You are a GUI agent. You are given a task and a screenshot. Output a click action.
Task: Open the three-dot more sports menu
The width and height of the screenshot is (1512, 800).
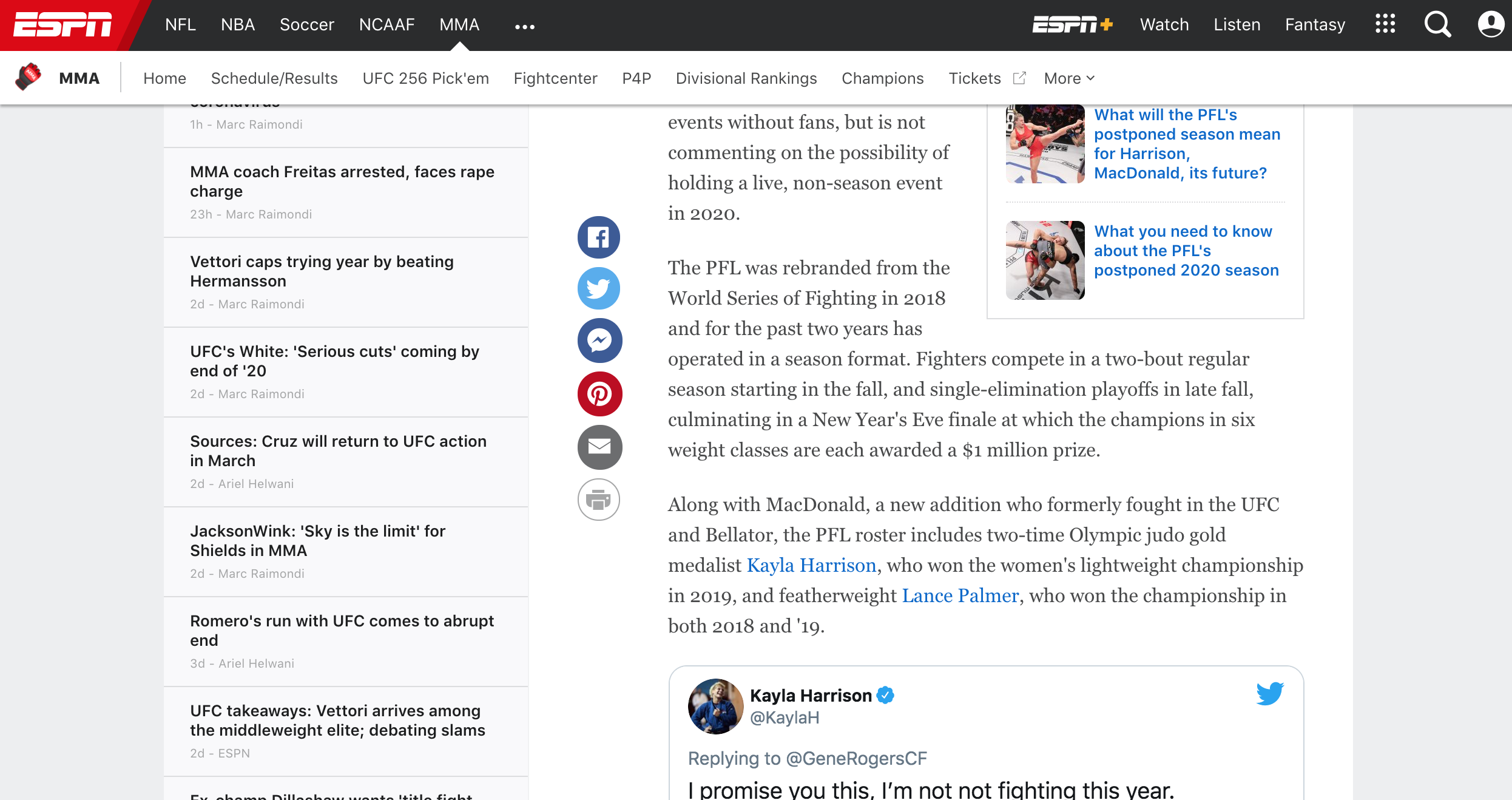[524, 27]
